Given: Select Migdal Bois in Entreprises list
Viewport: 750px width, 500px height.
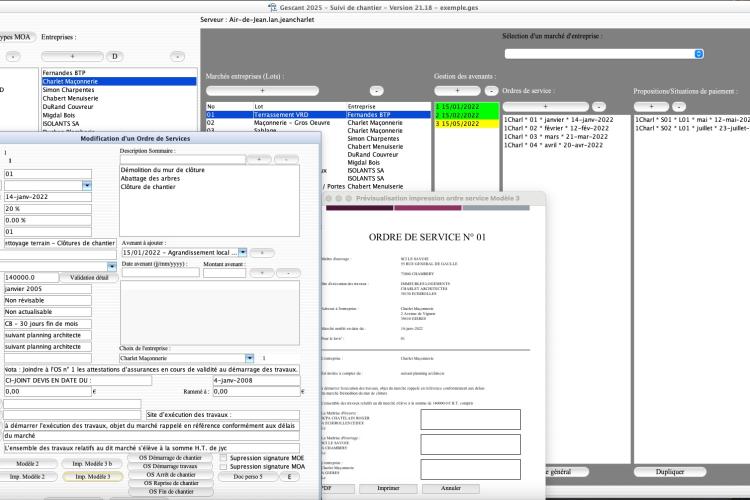Looking at the screenshot, I should tap(119, 115).
